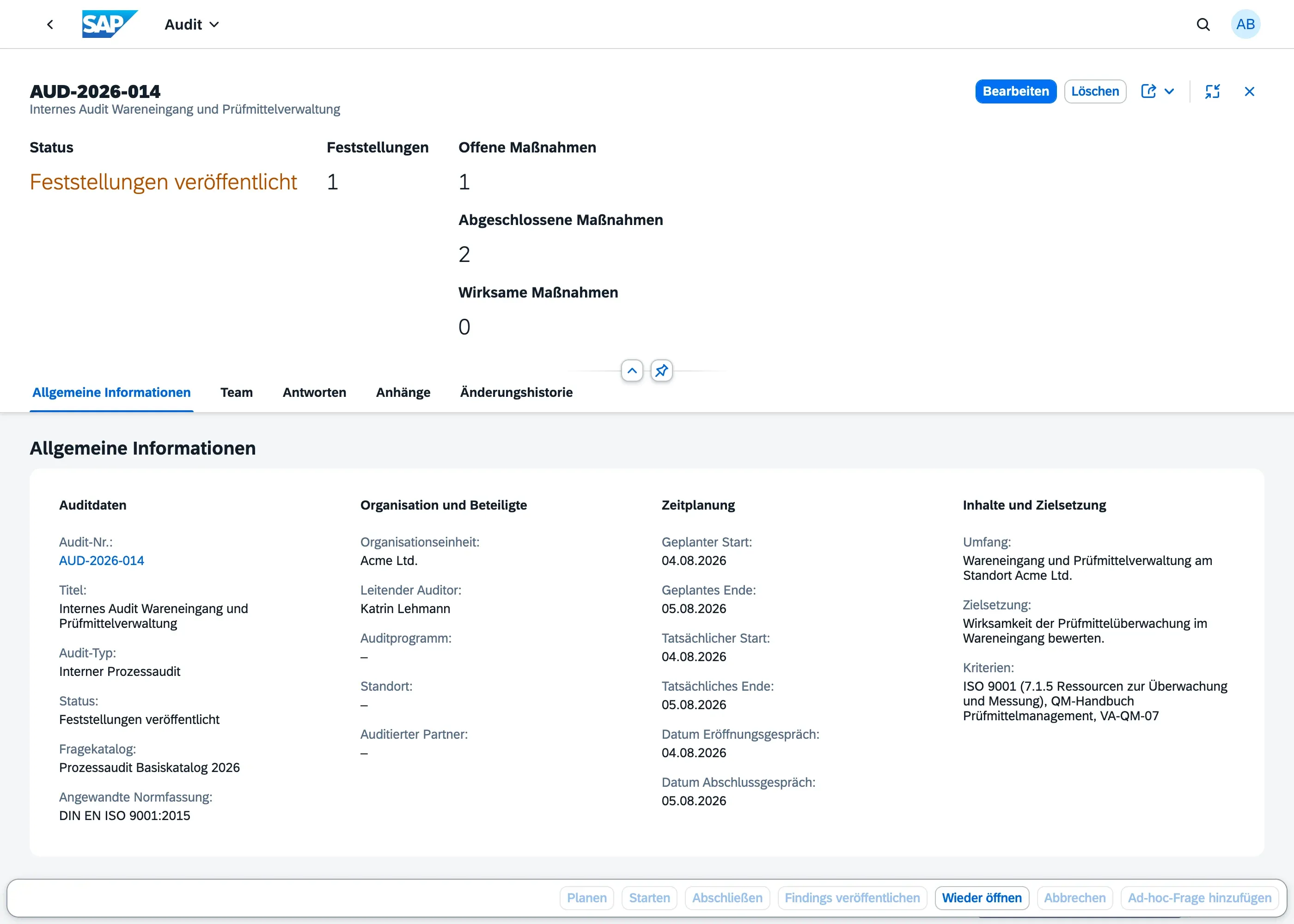Click the Wieder öffnen button
The width and height of the screenshot is (1294, 924).
coord(982,898)
